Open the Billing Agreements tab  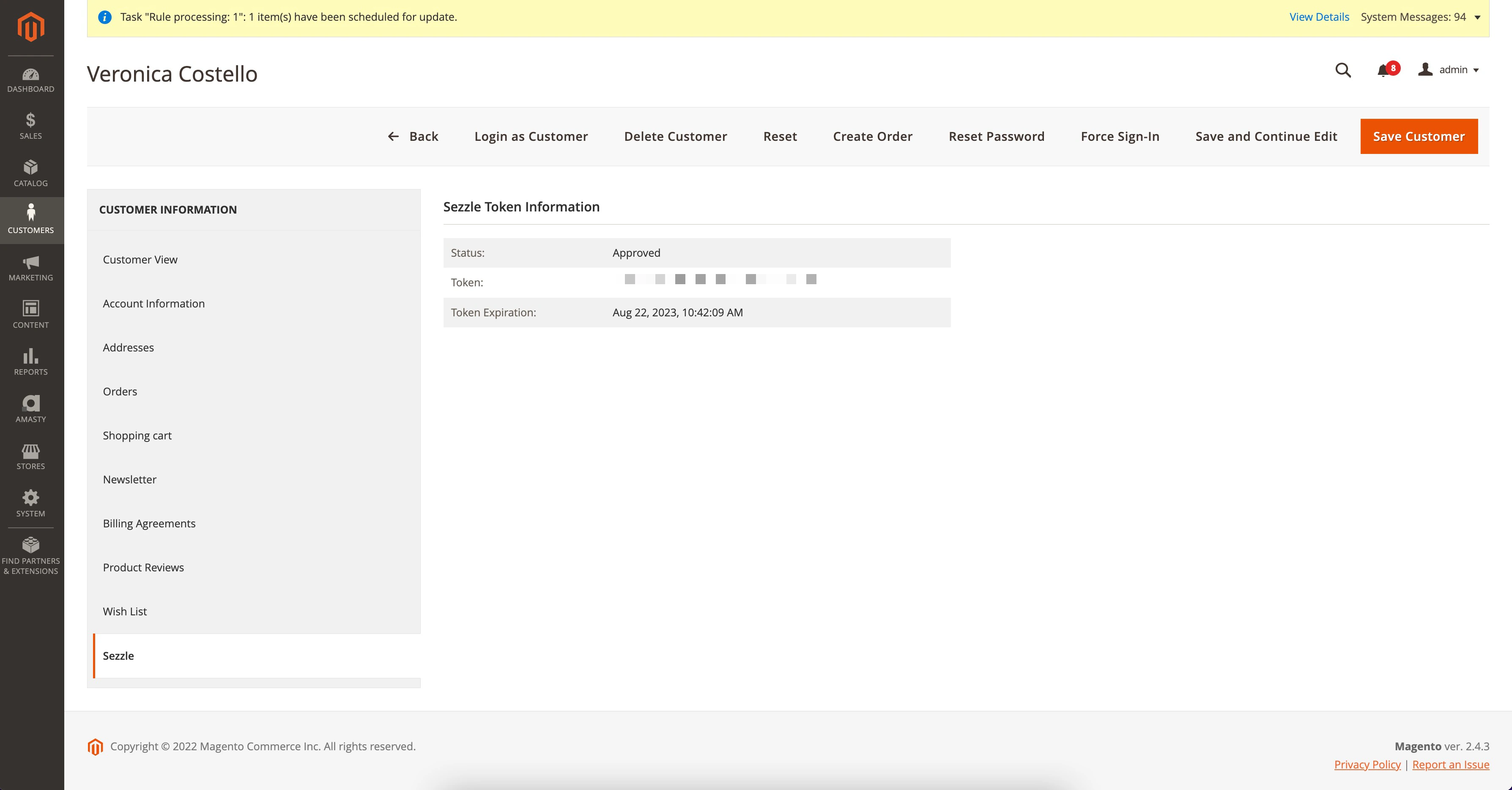click(x=257, y=524)
